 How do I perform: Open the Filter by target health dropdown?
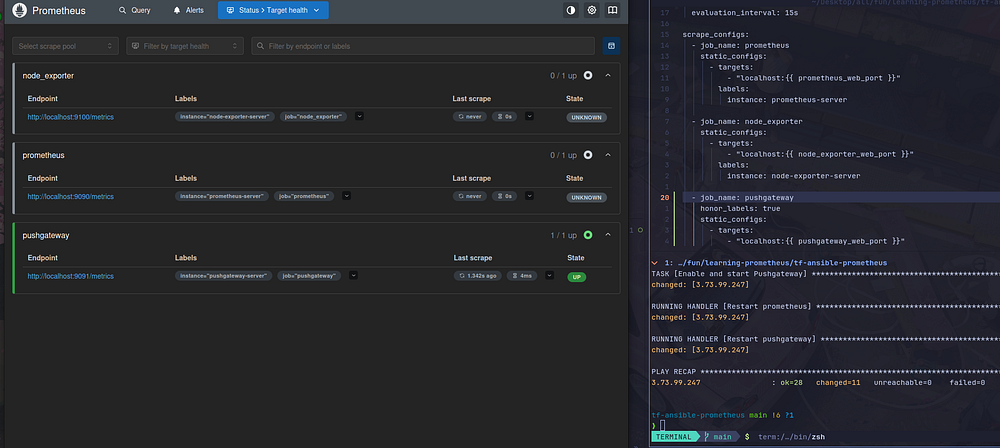click(x=185, y=46)
